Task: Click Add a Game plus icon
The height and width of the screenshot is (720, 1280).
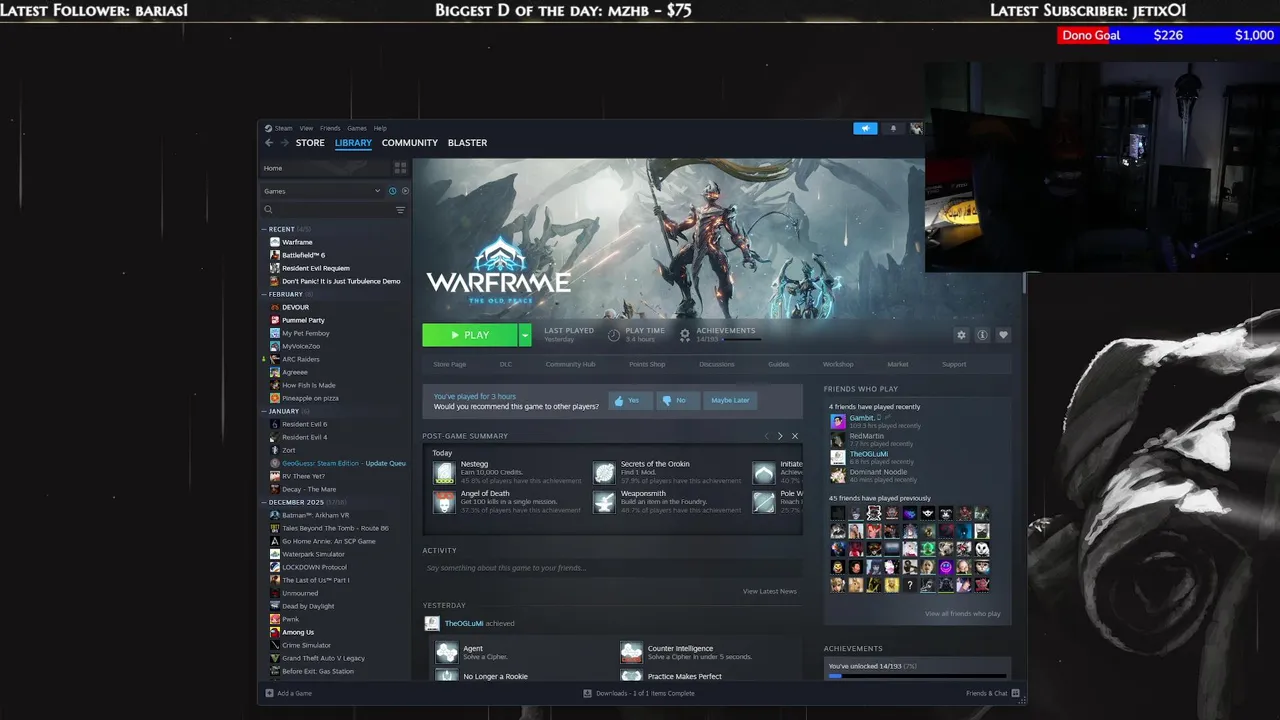Action: pyautogui.click(x=269, y=693)
